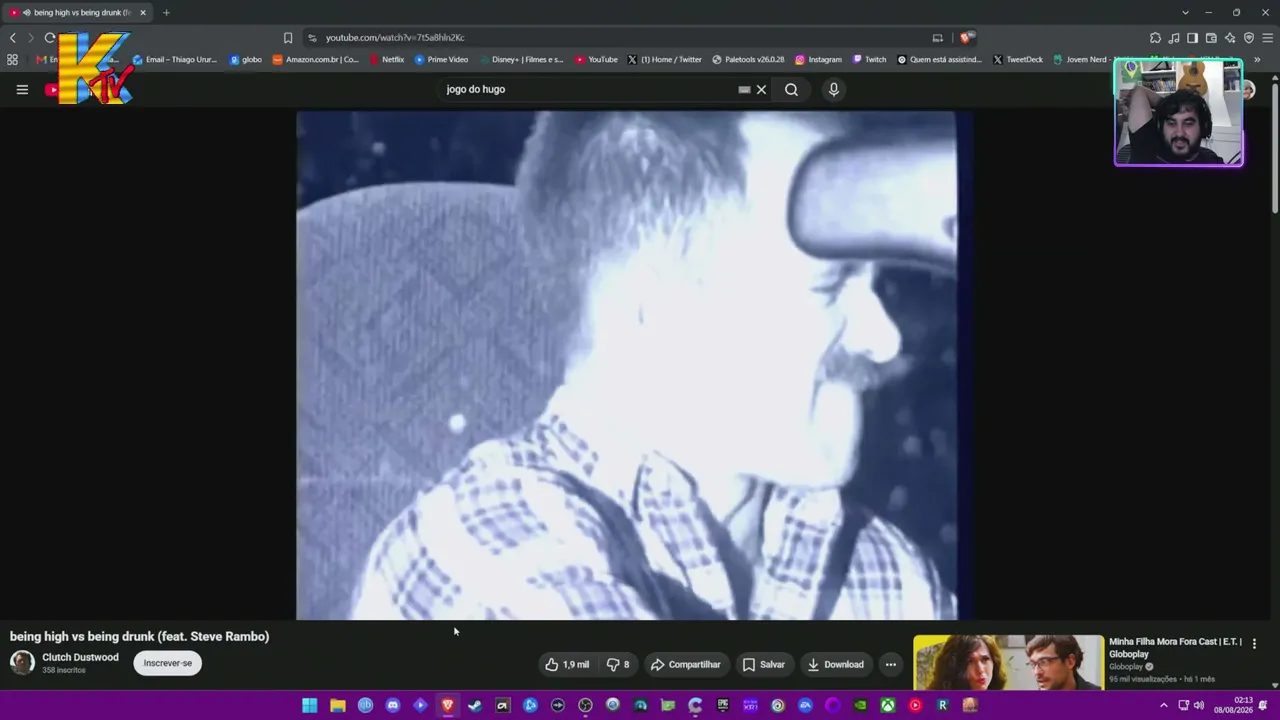Open options menu for Globoplay recommended video
Image resolution: width=1280 pixels, height=720 pixels.
[x=1254, y=644]
